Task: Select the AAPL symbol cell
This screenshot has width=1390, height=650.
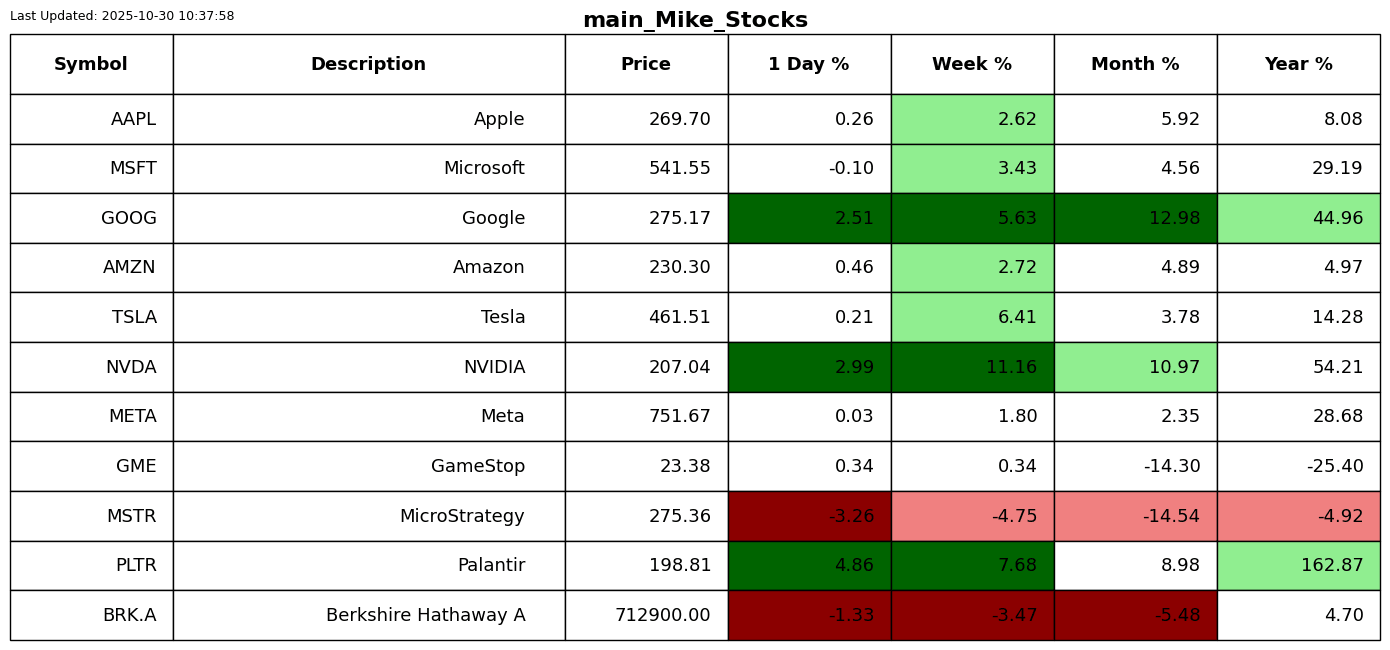Action: (91, 119)
